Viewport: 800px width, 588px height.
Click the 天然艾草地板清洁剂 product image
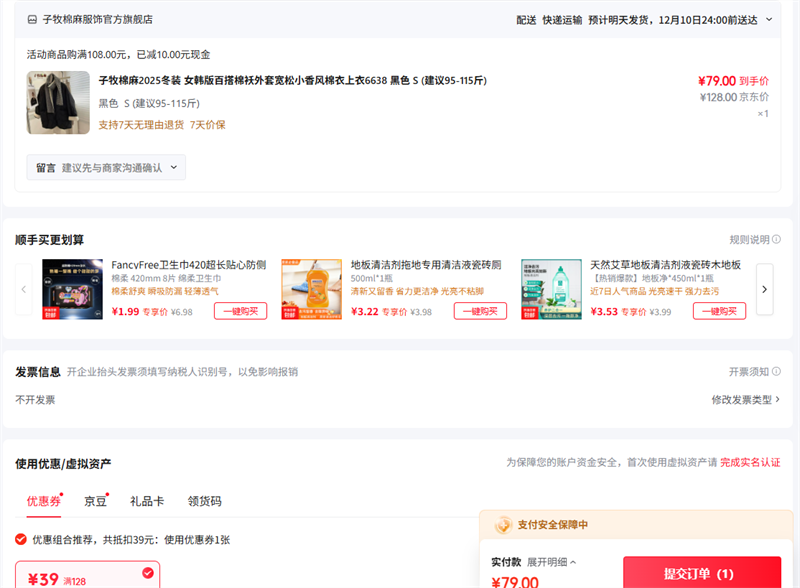[551, 289]
